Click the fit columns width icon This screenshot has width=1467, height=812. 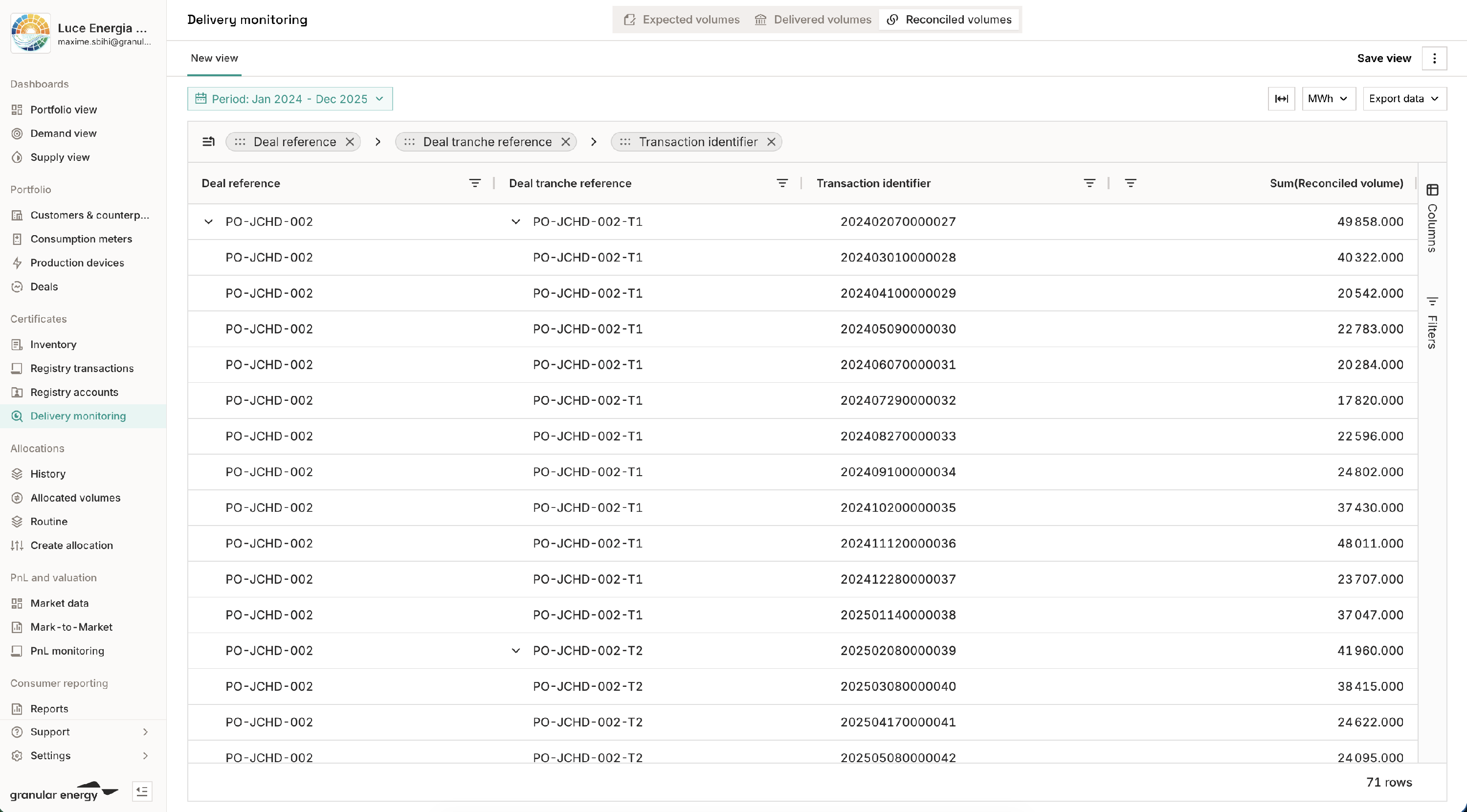point(1281,99)
